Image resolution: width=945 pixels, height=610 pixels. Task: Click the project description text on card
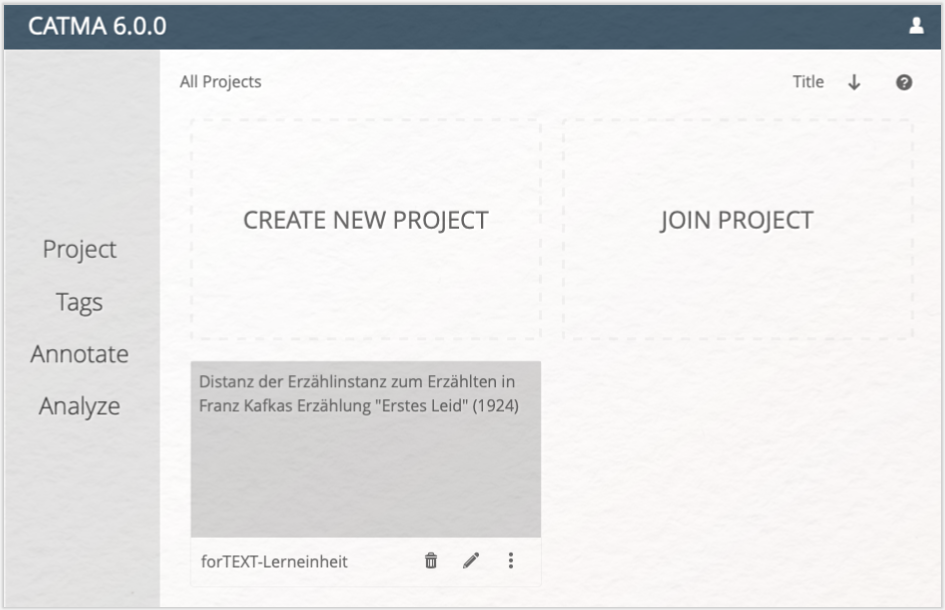(x=359, y=394)
